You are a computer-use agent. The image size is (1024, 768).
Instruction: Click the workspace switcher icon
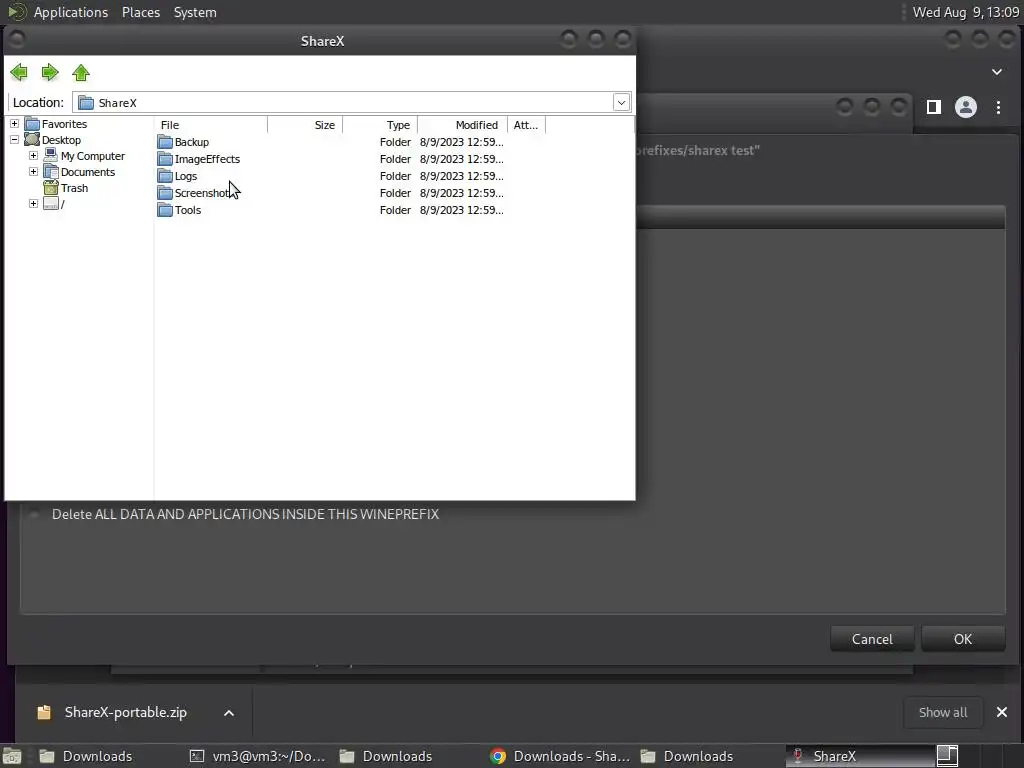[947, 756]
